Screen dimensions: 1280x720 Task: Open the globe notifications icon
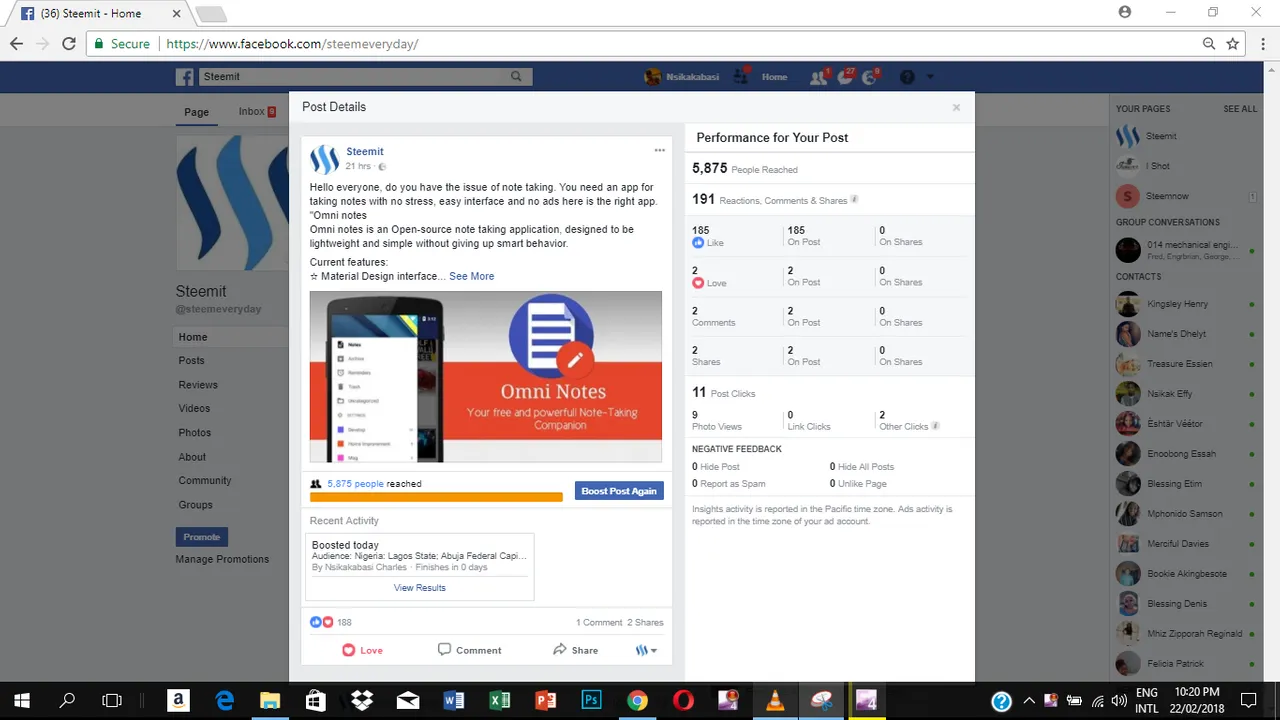coord(870,76)
